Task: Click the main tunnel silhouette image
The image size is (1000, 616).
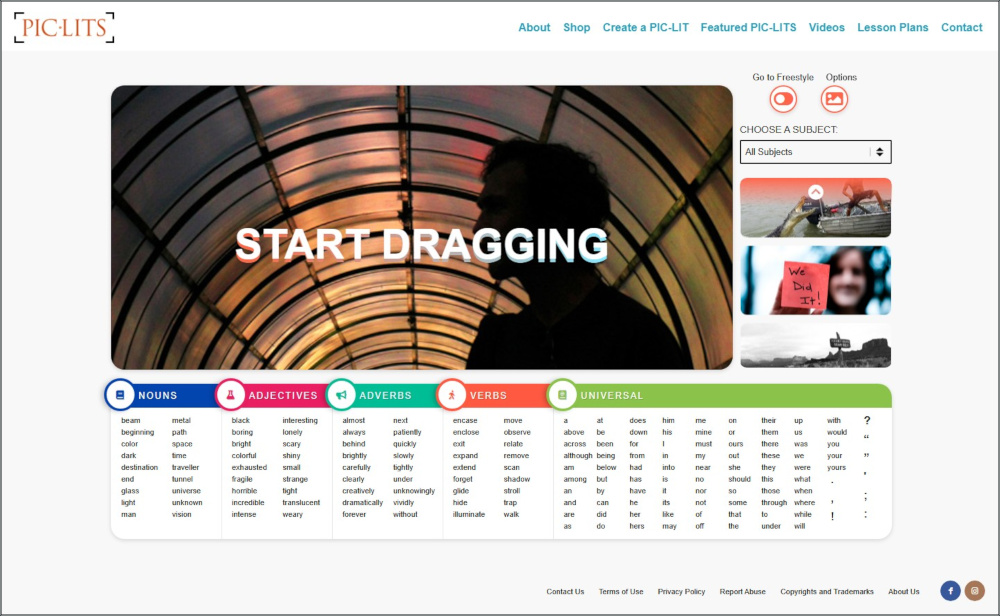Action: [x=422, y=228]
